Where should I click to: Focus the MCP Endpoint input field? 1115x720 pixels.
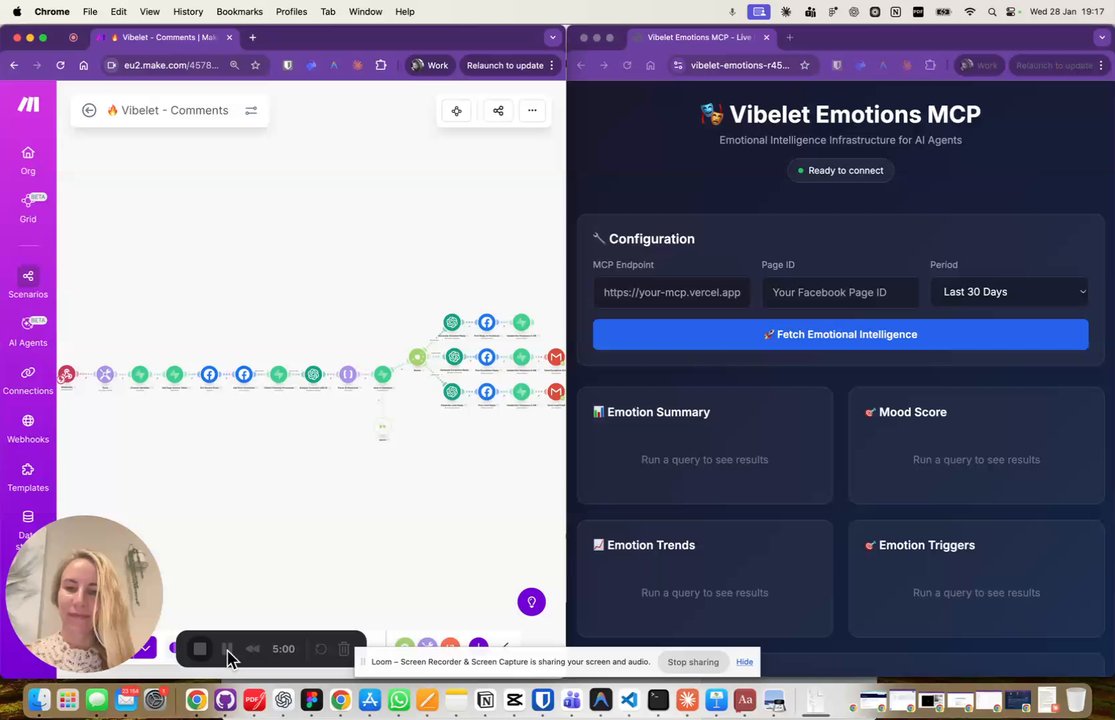pyautogui.click(x=671, y=292)
